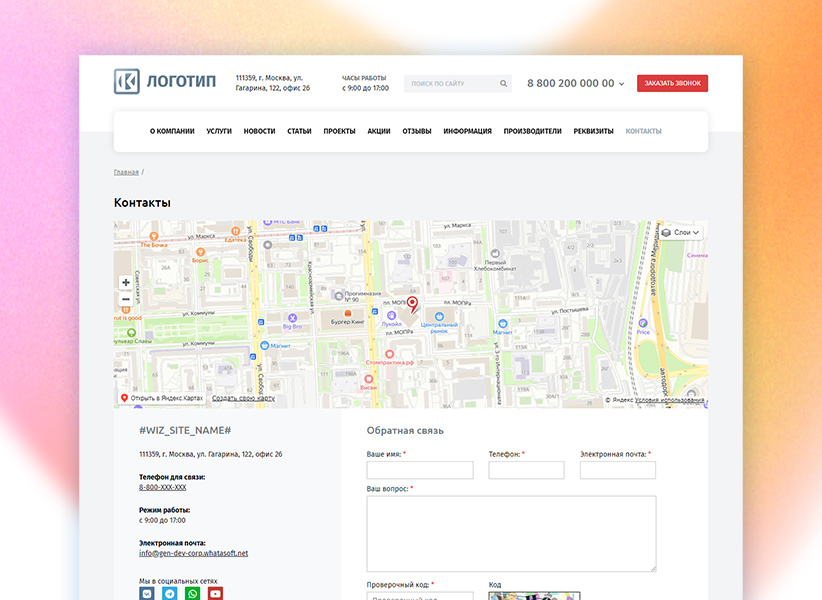Click the site logo icon
Viewport: 822px width, 600px height.
(126, 82)
